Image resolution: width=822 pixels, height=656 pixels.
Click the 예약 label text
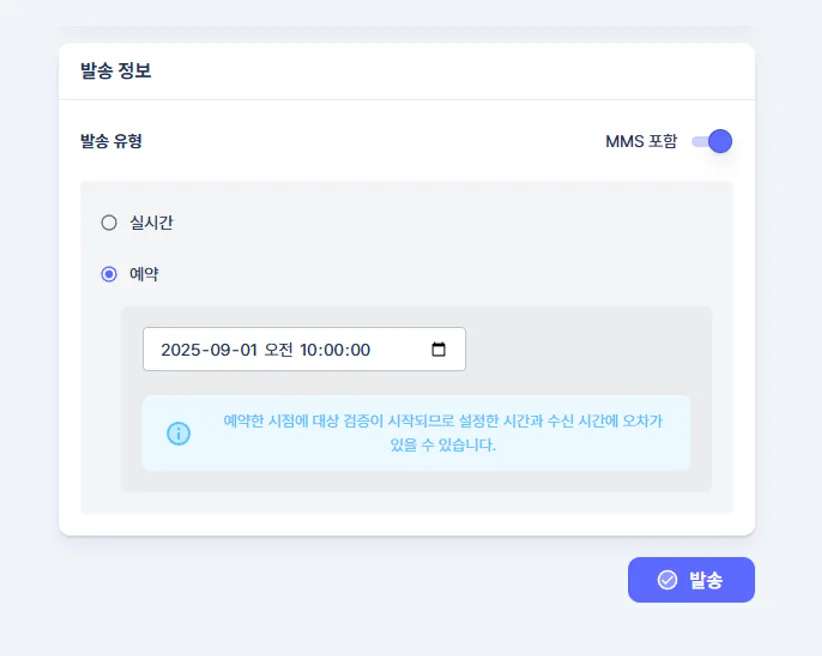point(144,274)
